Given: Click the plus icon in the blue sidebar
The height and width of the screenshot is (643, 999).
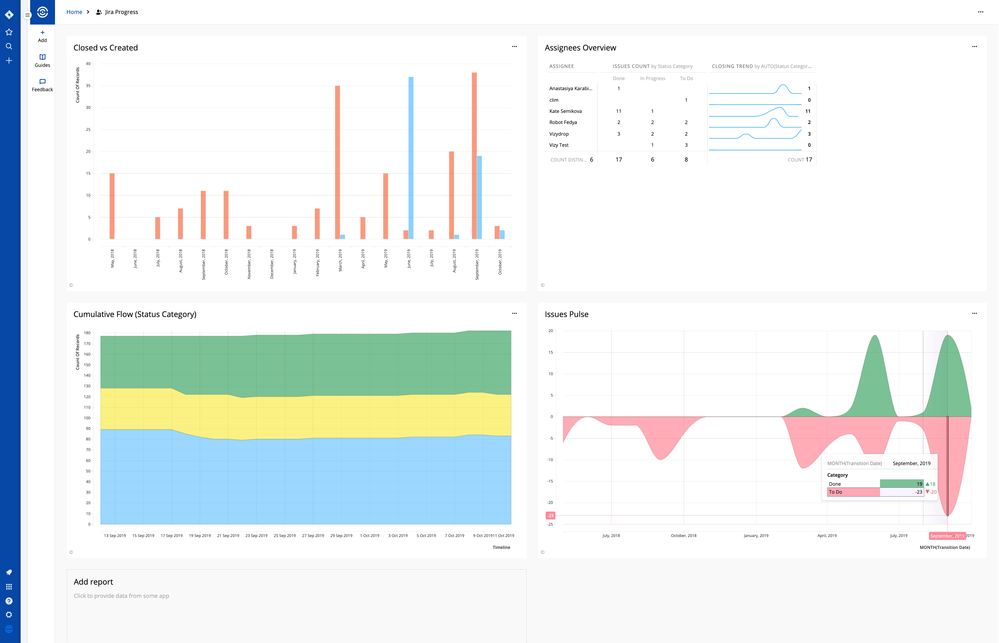Looking at the screenshot, I should click(x=8, y=60).
